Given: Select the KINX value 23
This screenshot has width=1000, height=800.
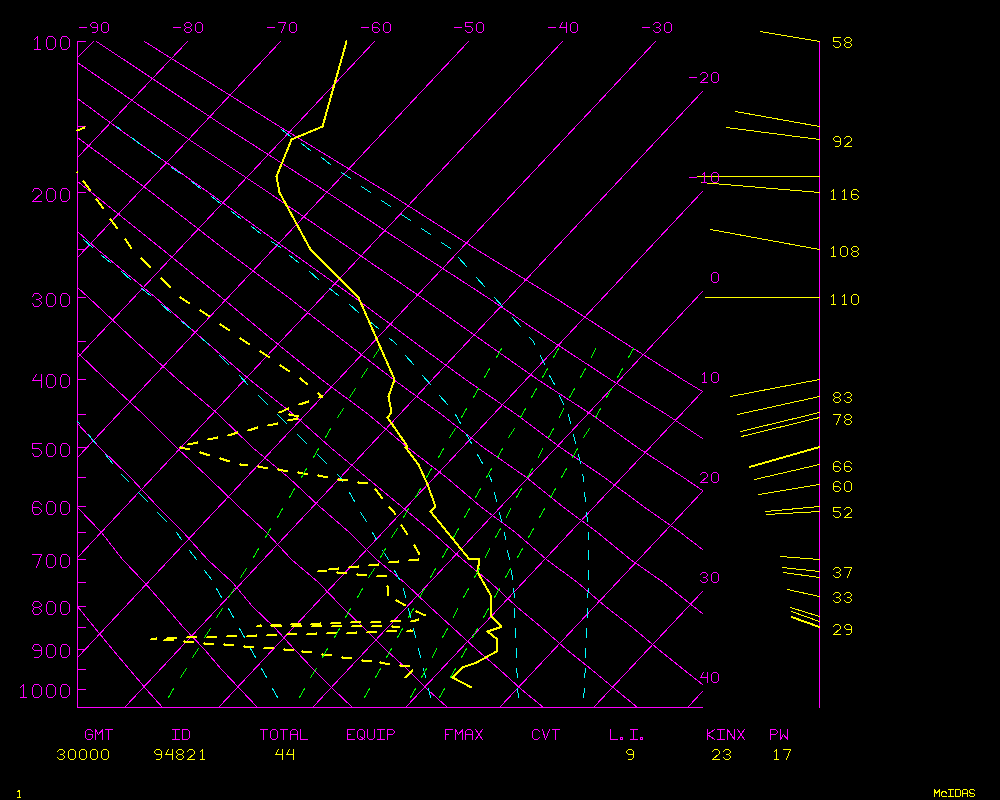Looking at the screenshot, I should click(721, 755).
